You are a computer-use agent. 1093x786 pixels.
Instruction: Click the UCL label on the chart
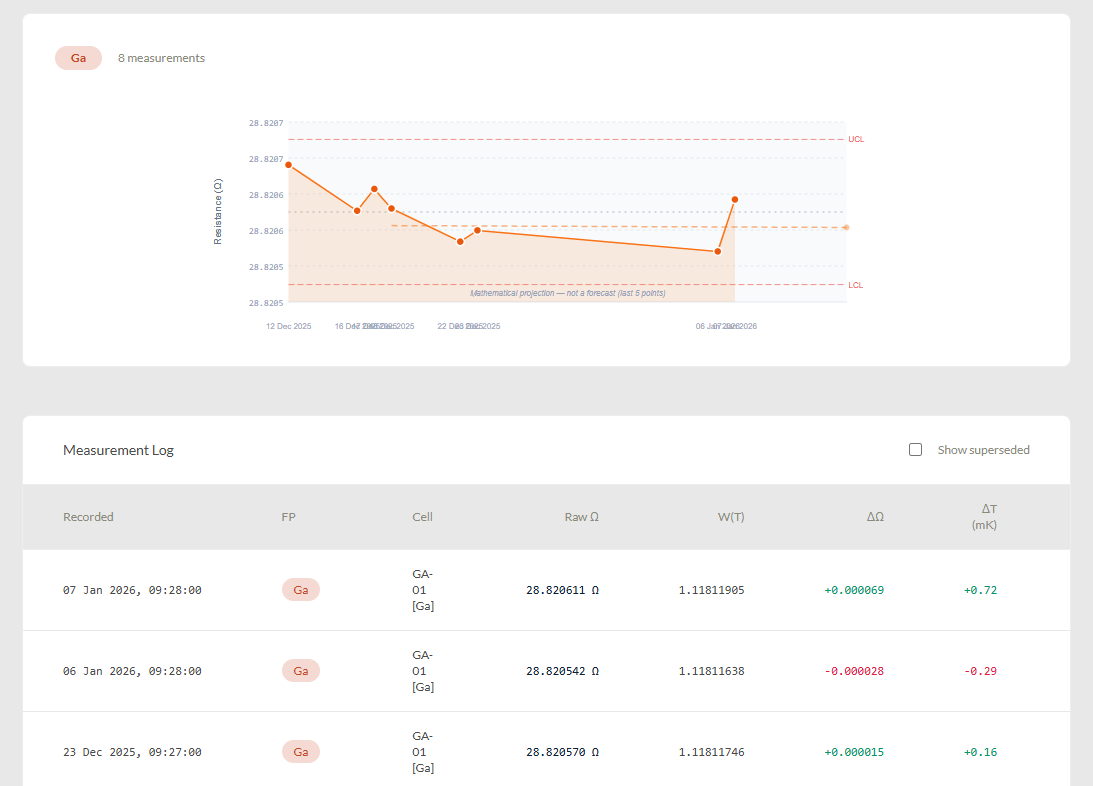[856, 139]
